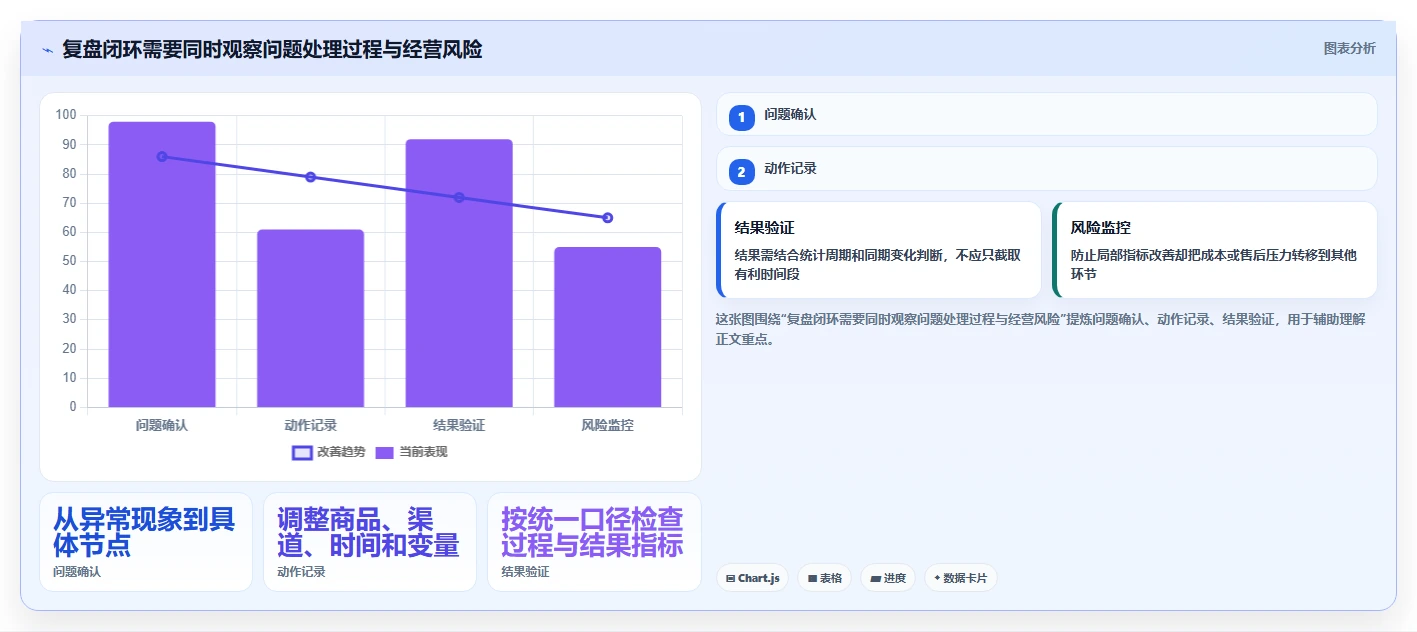The width and height of the screenshot is (1417, 632).
Task: Toggle the '改善趋势' legend swatch
Action: click(x=301, y=452)
